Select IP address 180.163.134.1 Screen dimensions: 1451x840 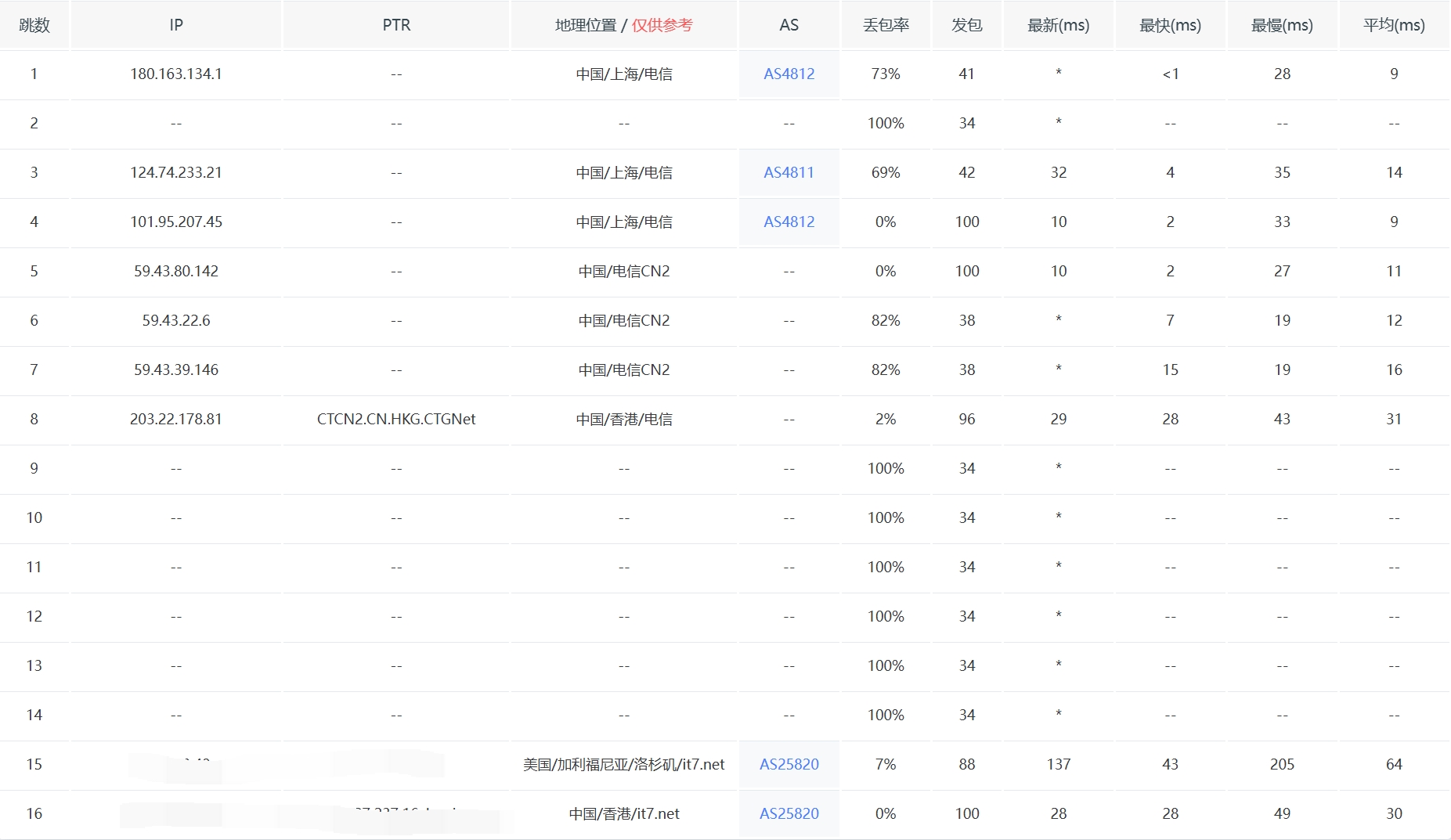point(176,74)
